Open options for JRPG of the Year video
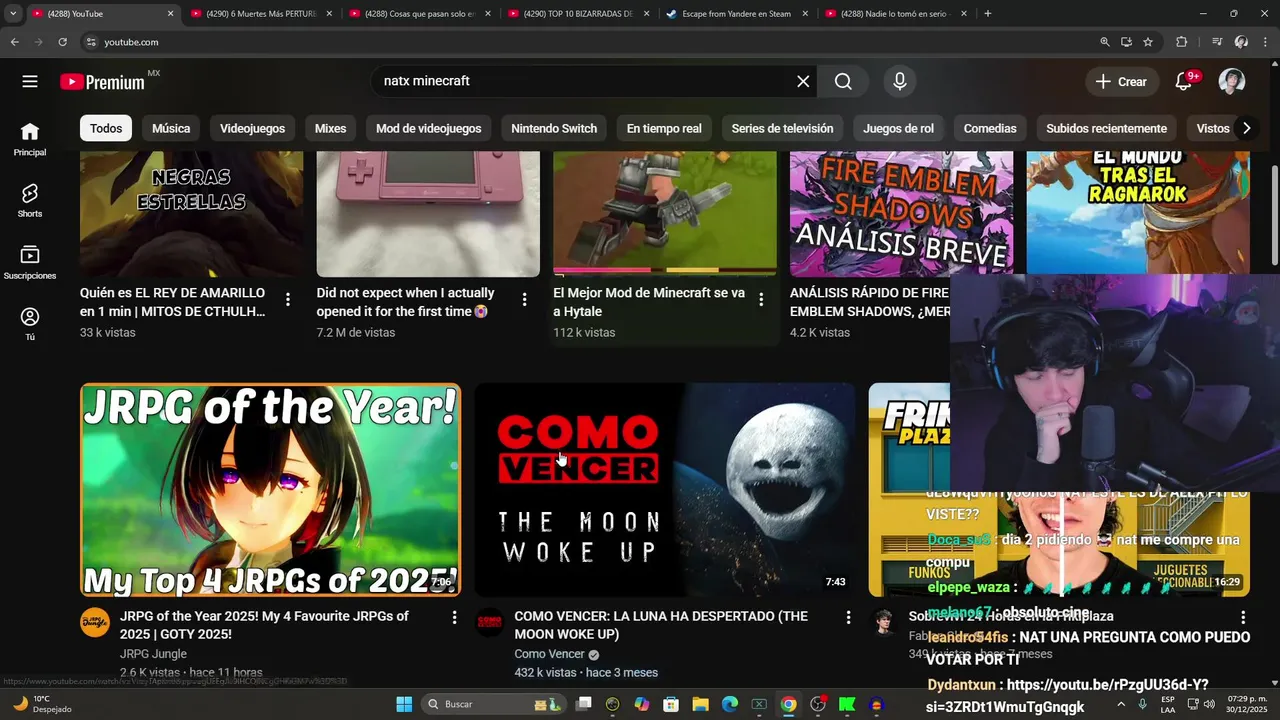This screenshot has height=720, width=1280. click(454, 617)
